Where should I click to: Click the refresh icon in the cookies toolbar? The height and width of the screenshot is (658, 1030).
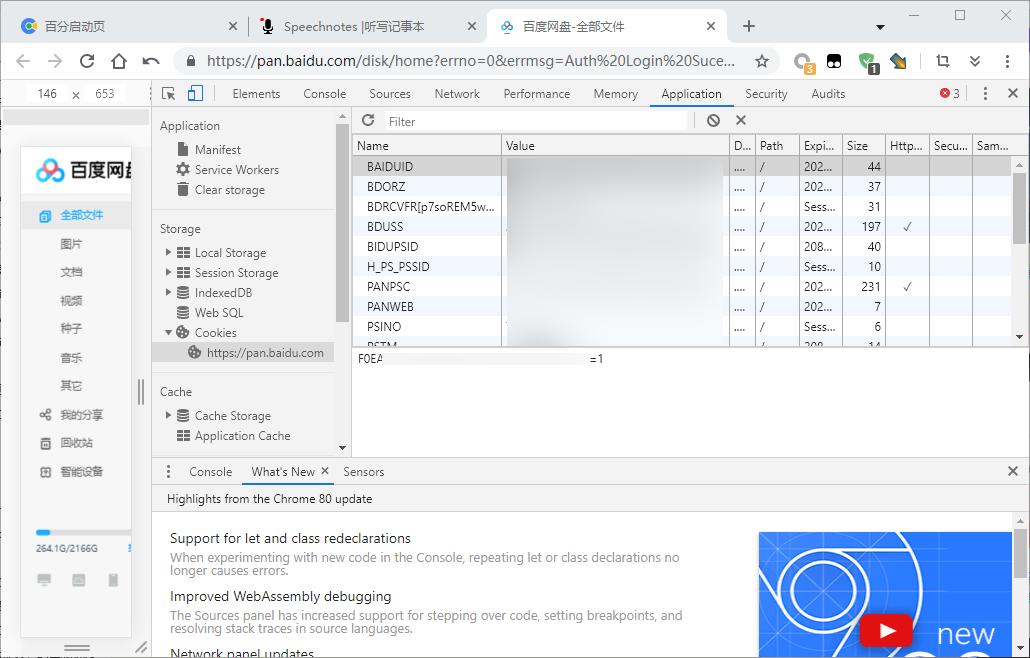(x=367, y=120)
